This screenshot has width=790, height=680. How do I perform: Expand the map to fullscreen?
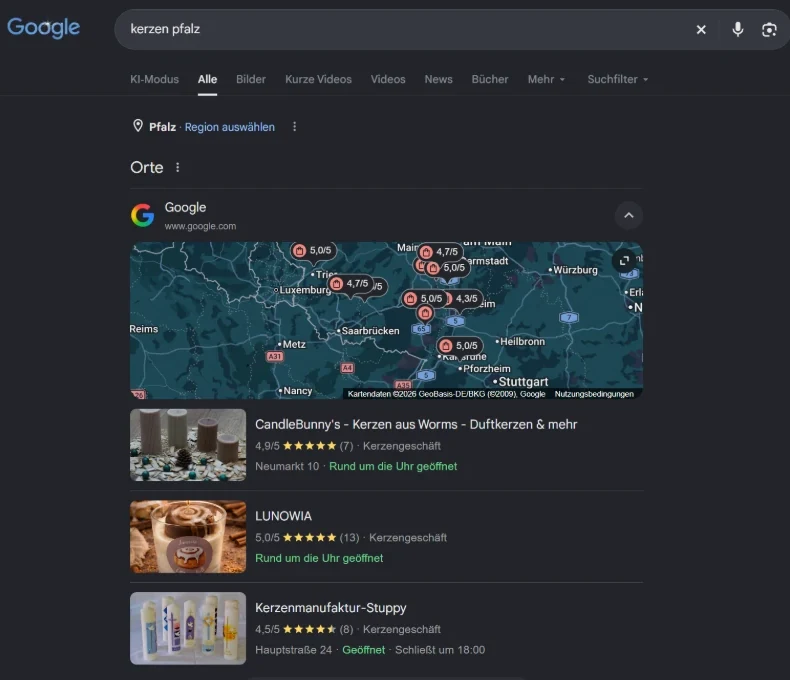coord(624,260)
